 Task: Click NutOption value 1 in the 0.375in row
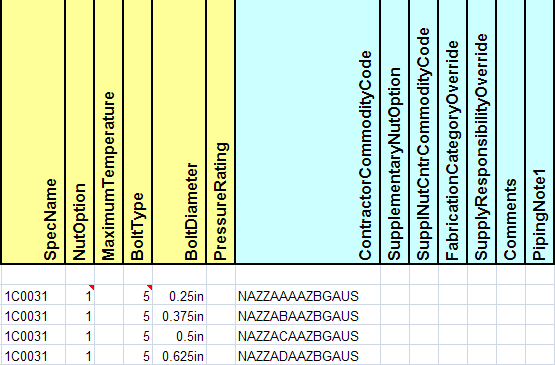coord(80,315)
